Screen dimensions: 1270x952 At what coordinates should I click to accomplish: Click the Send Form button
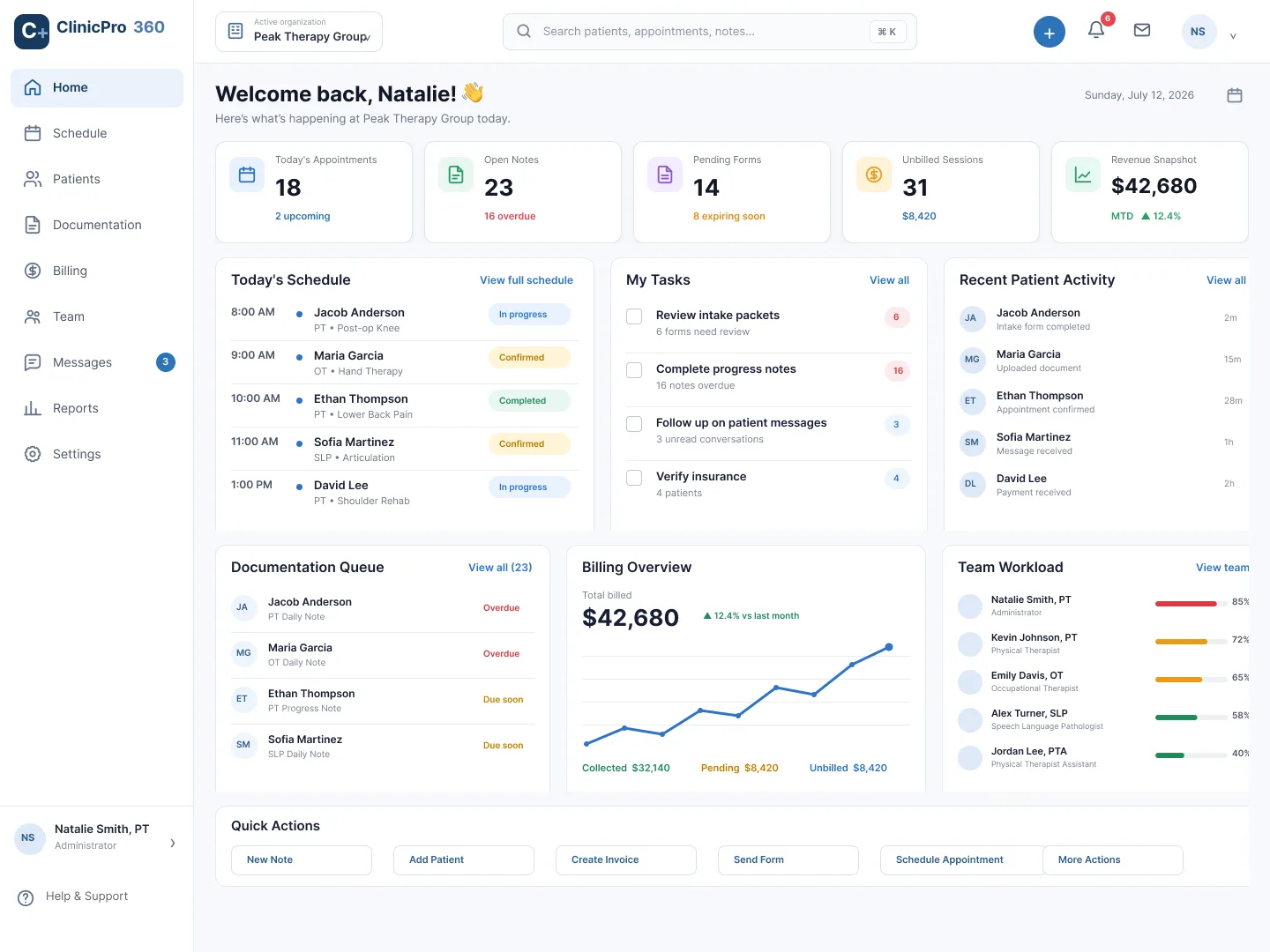pos(788,860)
